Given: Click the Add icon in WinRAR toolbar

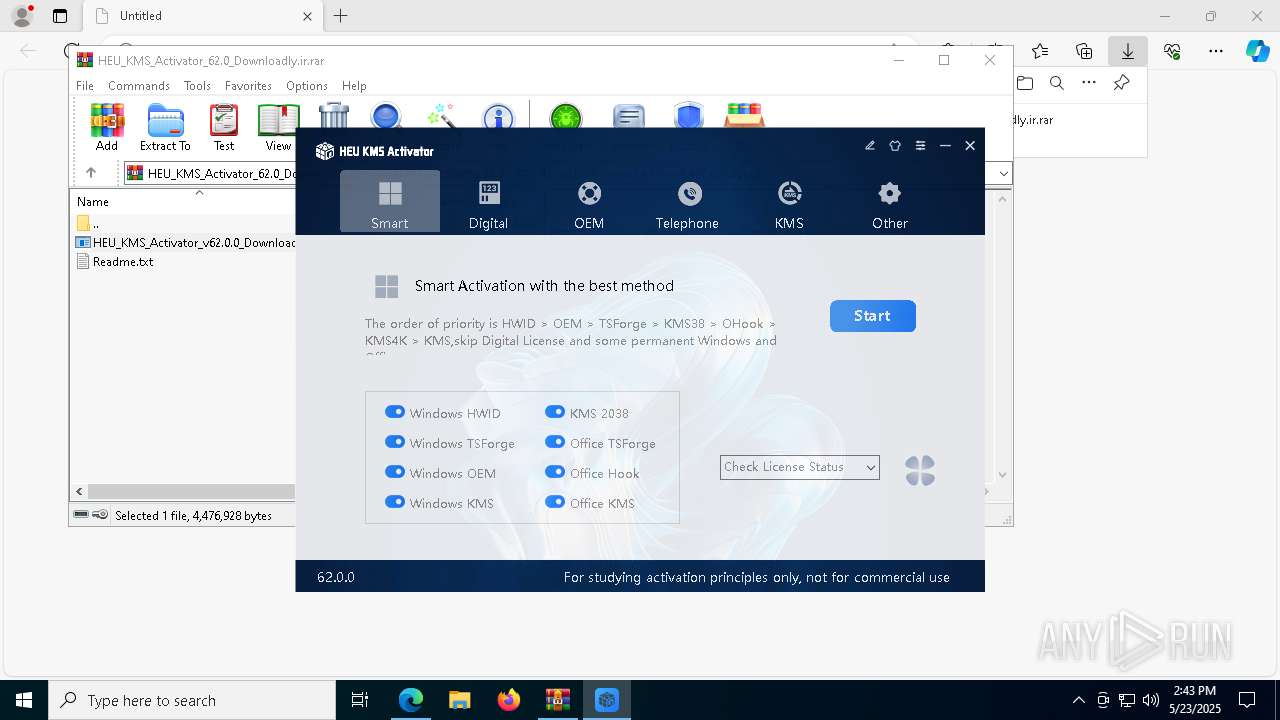Looking at the screenshot, I should [107, 127].
